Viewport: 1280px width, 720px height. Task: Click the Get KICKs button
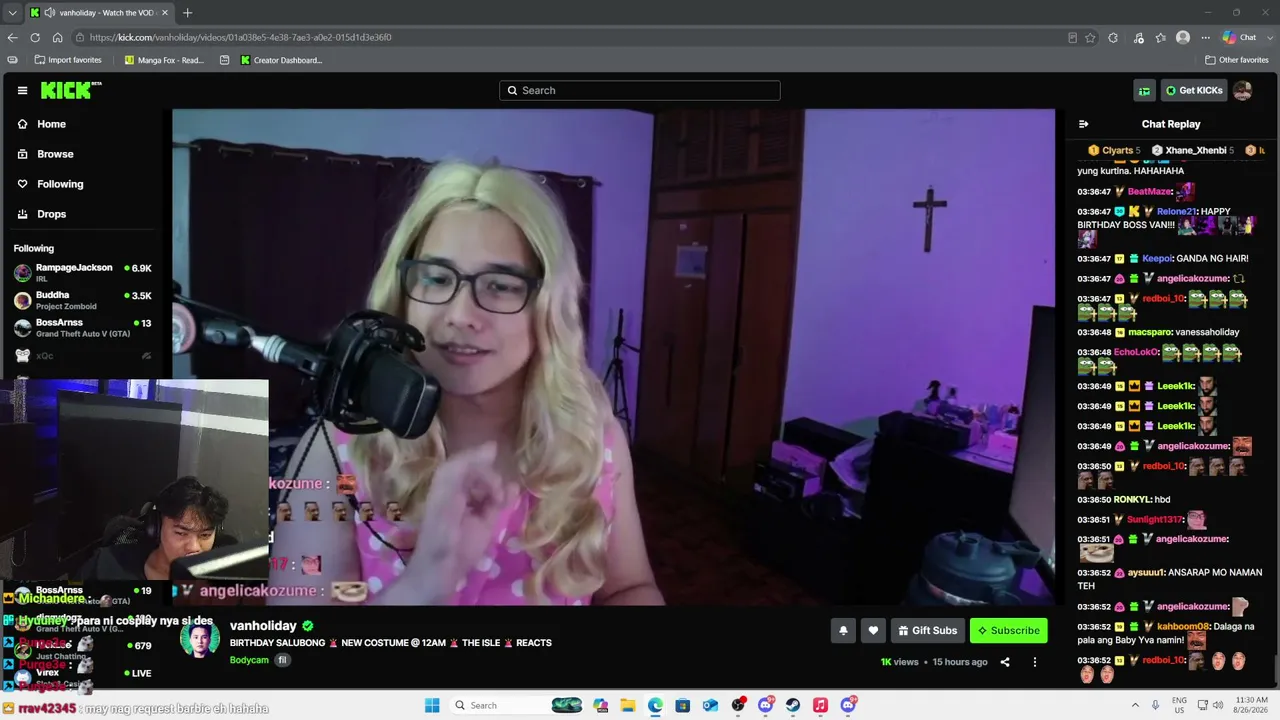(x=1194, y=90)
